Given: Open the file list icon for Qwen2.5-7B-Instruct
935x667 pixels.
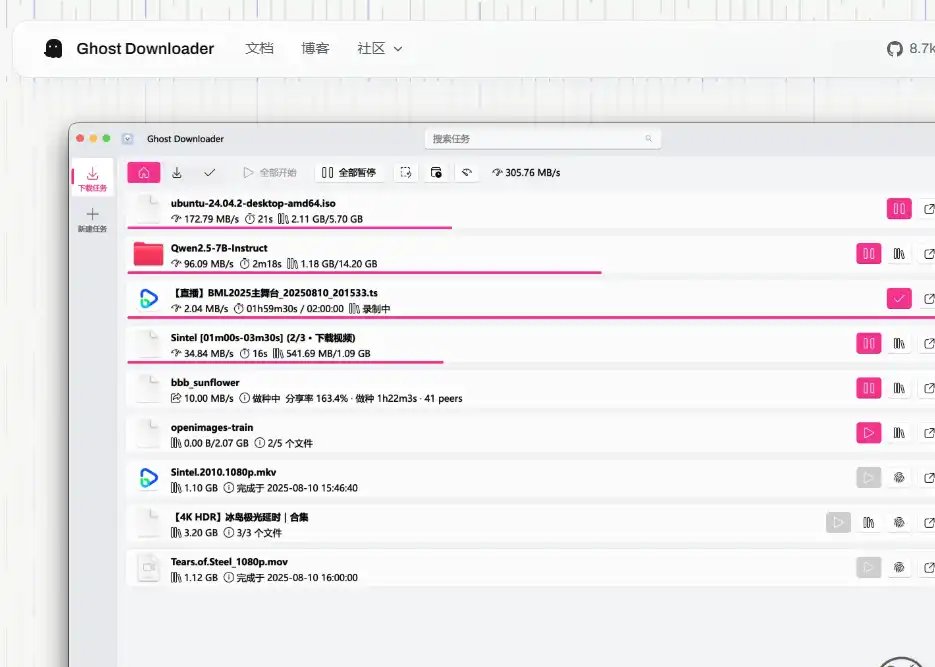Looking at the screenshot, I should click(899, 254).
